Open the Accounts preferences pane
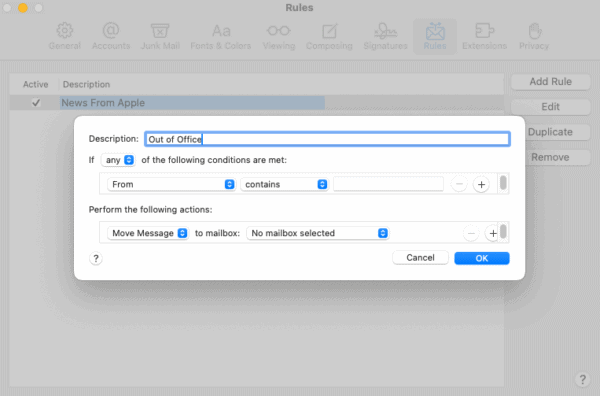This screenshot has width=600, height=396. [x=111, y=37]
